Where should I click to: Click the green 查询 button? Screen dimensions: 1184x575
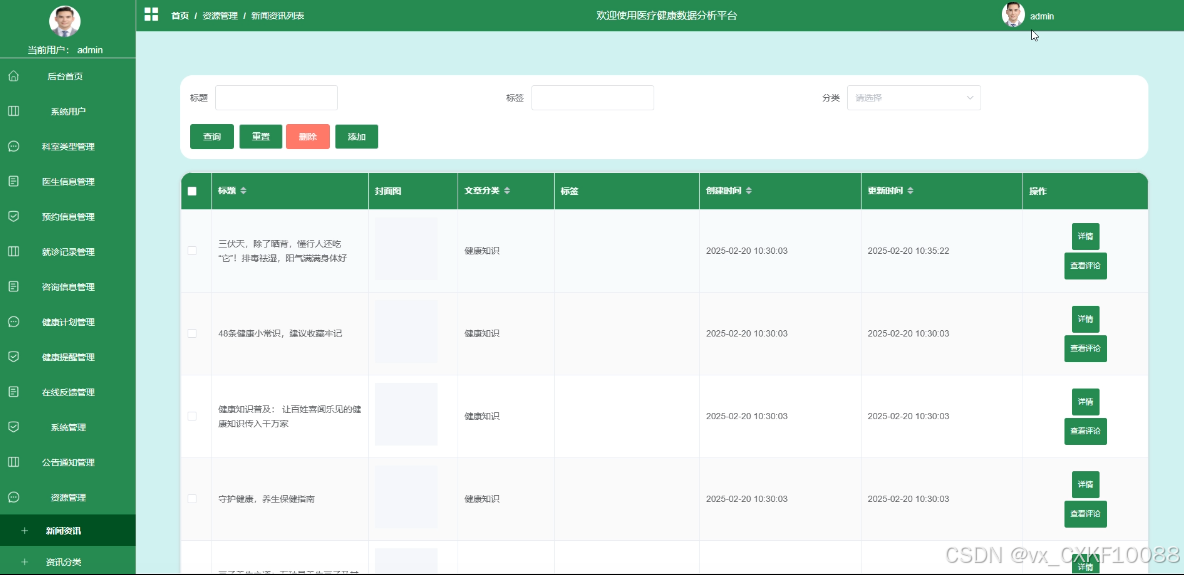click(212, 137)
